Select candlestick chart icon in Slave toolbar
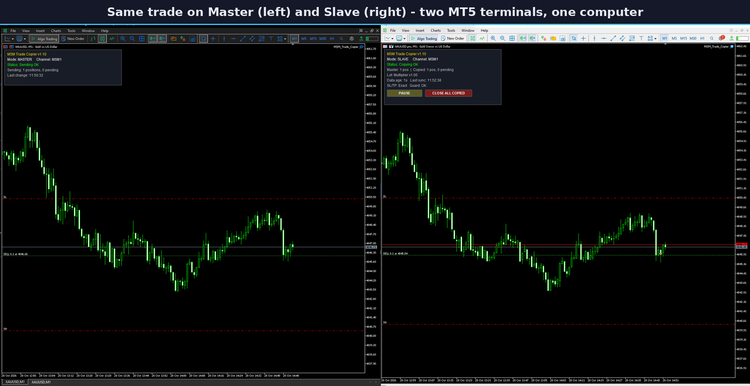The image size is (750, 386). pyautogui.click(x=473, y=38)
